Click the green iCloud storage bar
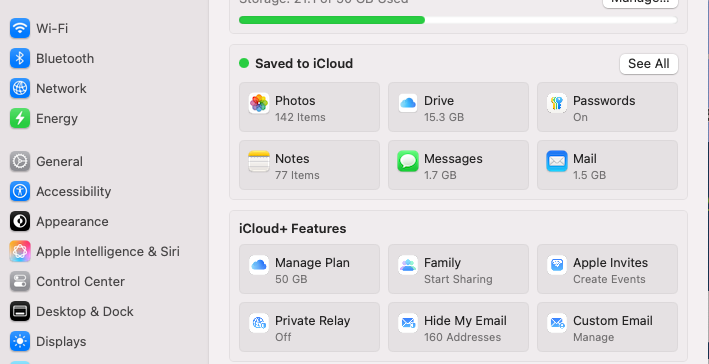The height and width of the screenshot is (364, 709). click(x=331, y=20)
